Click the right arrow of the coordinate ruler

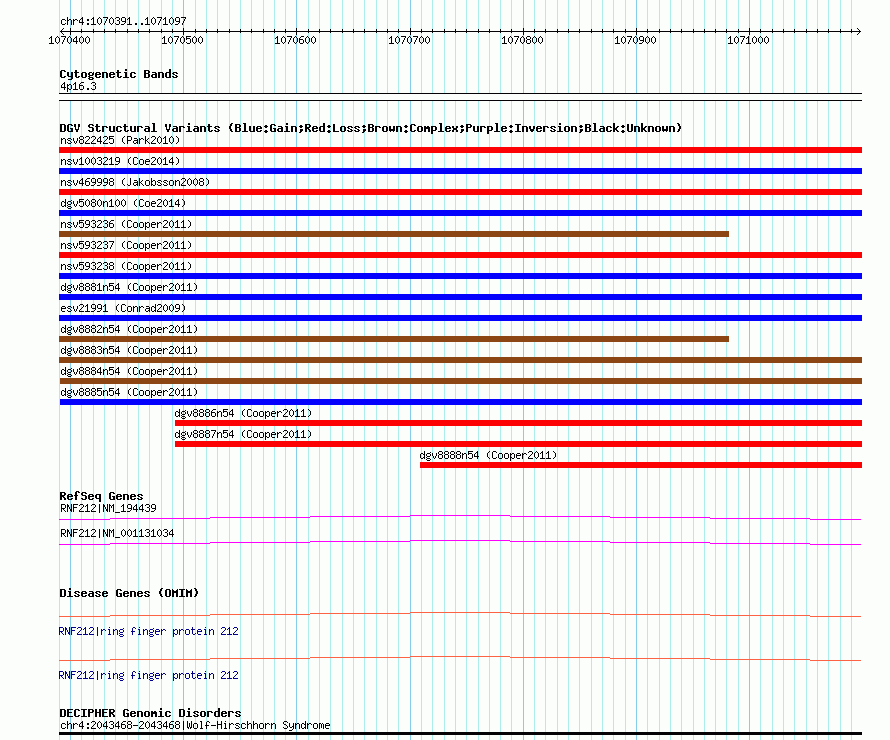point(859,31)
